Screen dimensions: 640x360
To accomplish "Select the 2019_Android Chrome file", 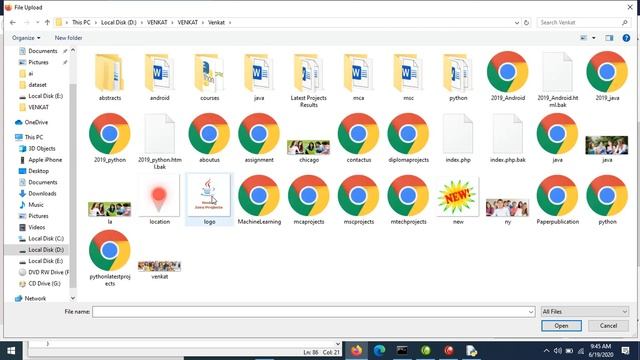I will point(507,77).
